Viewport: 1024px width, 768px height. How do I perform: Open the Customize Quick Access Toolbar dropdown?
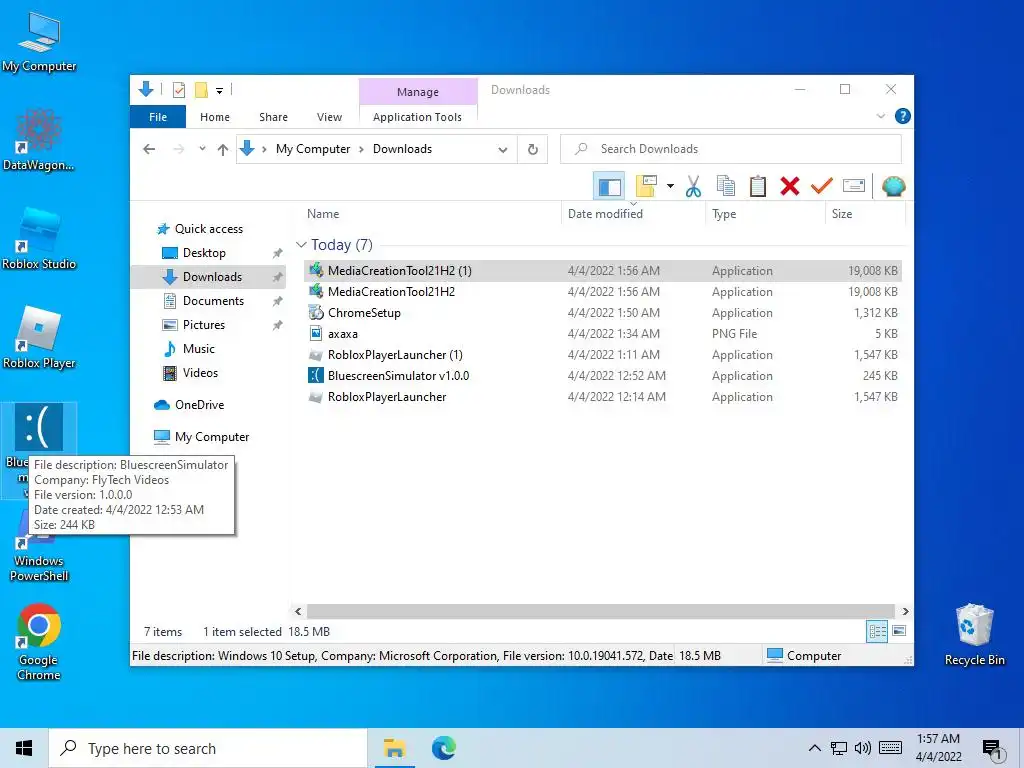pos(219,91)
